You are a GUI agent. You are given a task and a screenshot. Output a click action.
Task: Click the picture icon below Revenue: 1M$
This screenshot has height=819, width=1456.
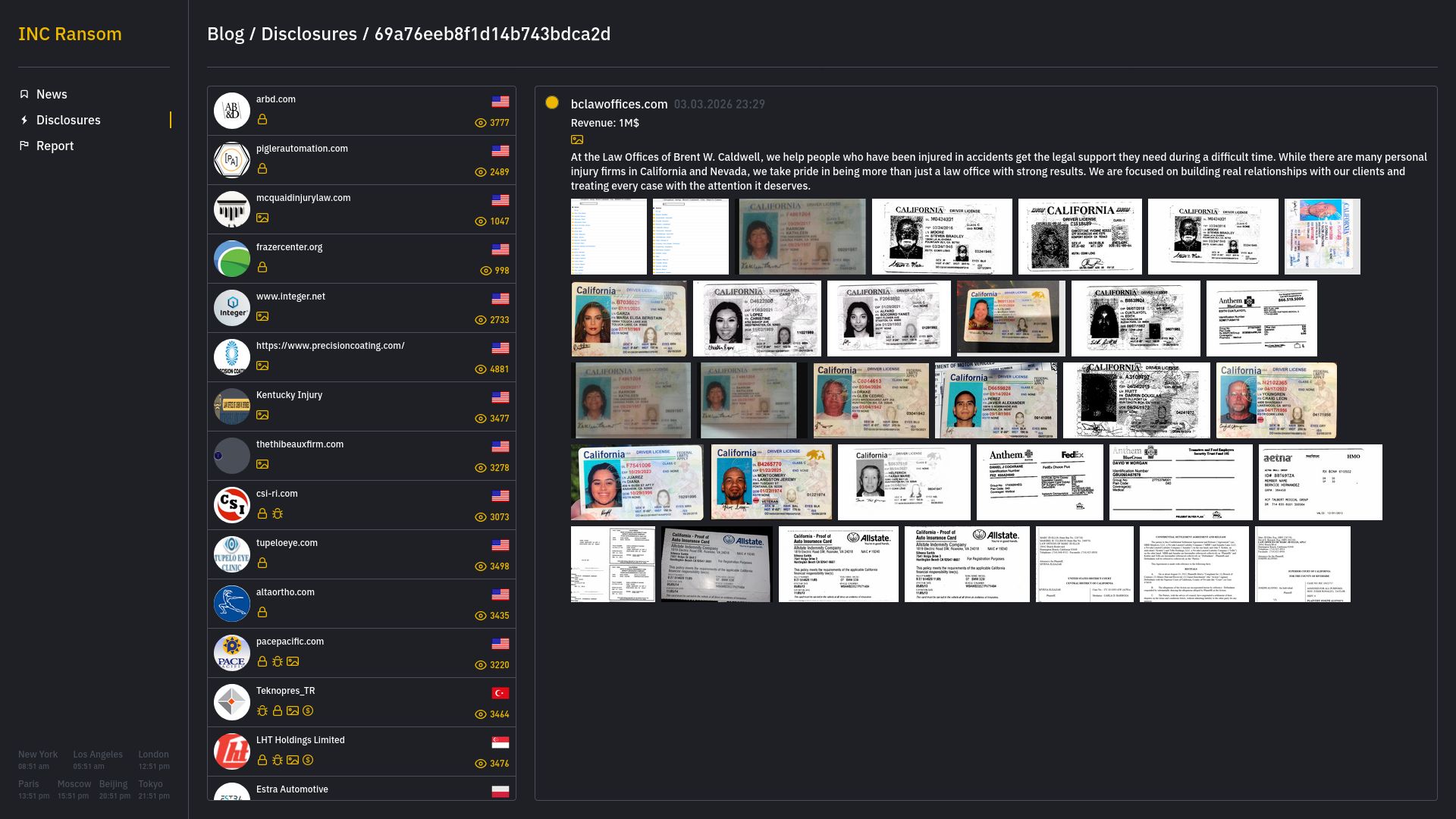pos(577,140)
